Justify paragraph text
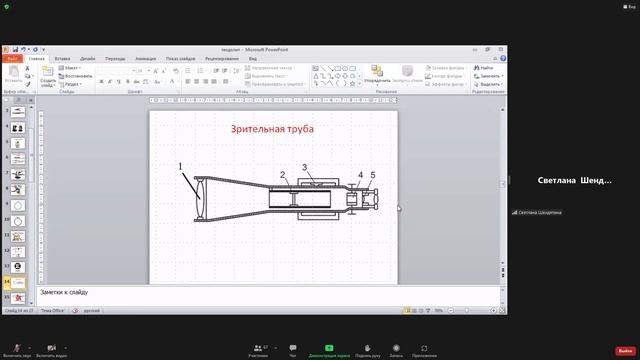The width and height of the screenshot is (640, 360). tap(214, 82)
